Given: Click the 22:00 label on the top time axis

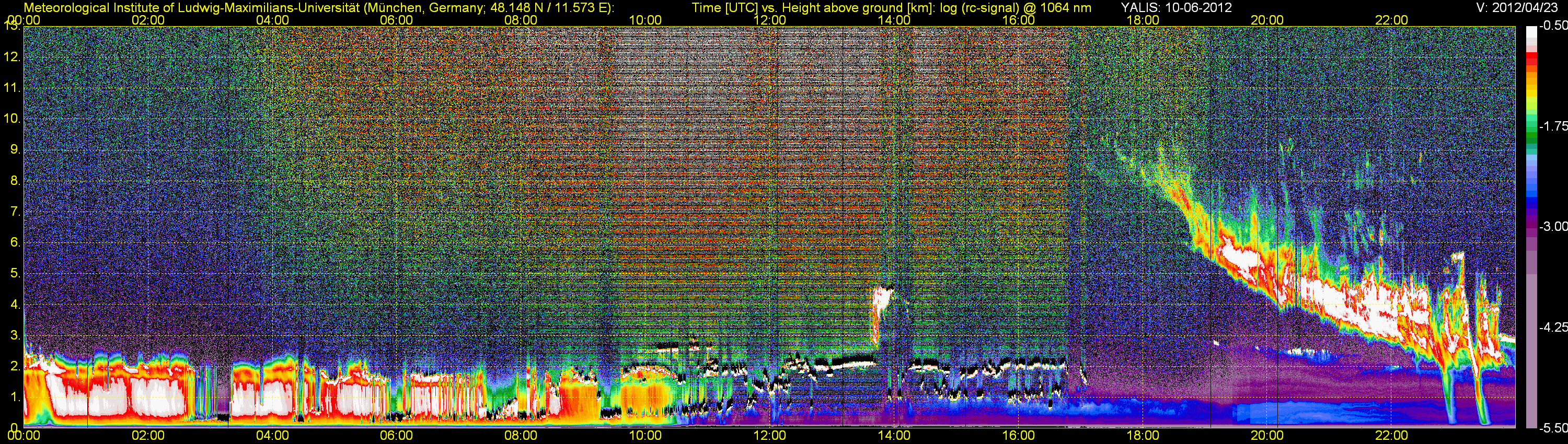Looking at the screenshot, I should click(x=1391, y=20).
